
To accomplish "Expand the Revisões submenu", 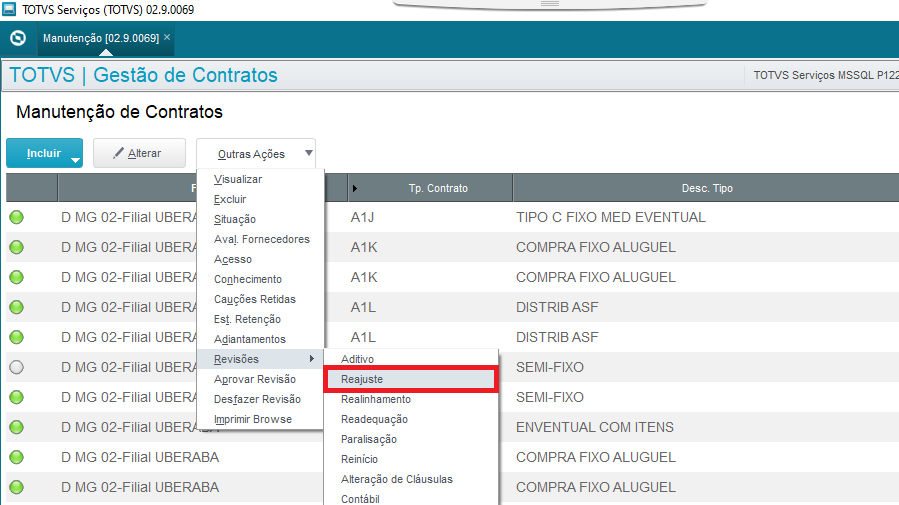I will click(x=260, y=359).
